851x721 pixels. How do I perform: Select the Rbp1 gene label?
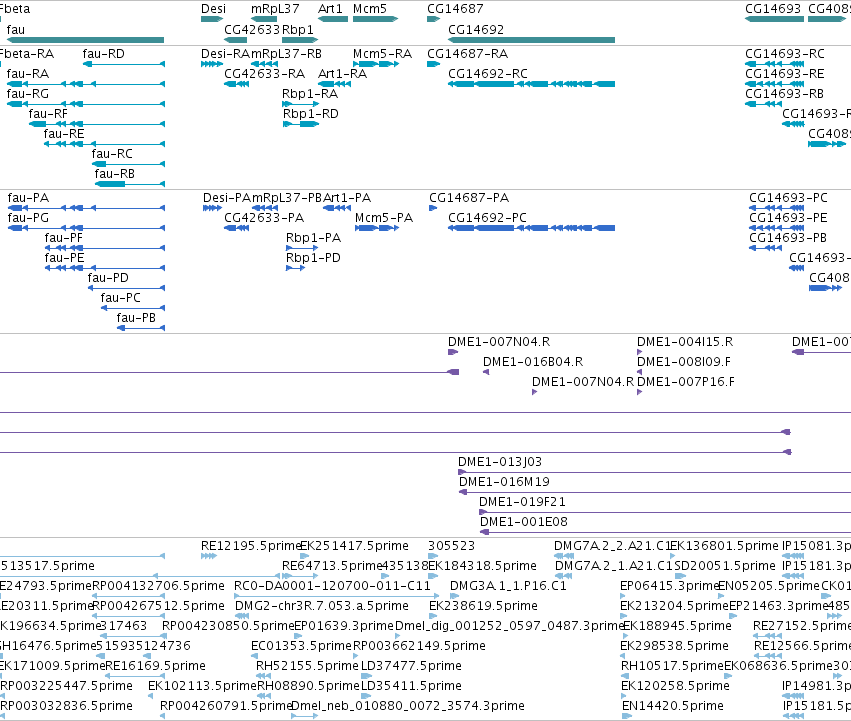298,29
